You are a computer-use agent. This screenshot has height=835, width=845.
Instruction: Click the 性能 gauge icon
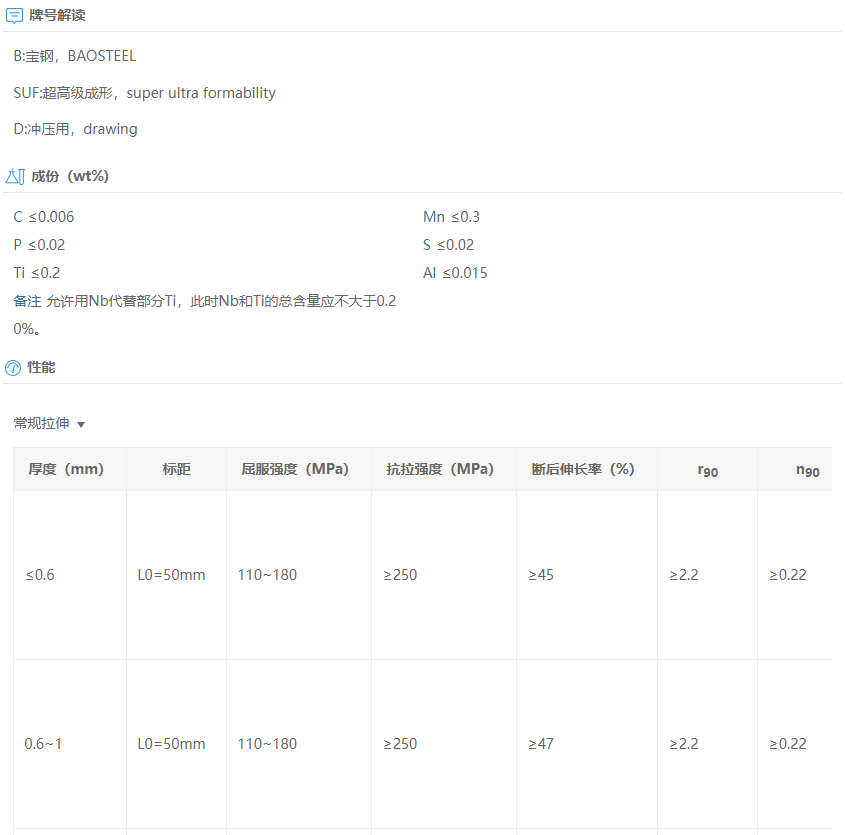click(13, 368)
